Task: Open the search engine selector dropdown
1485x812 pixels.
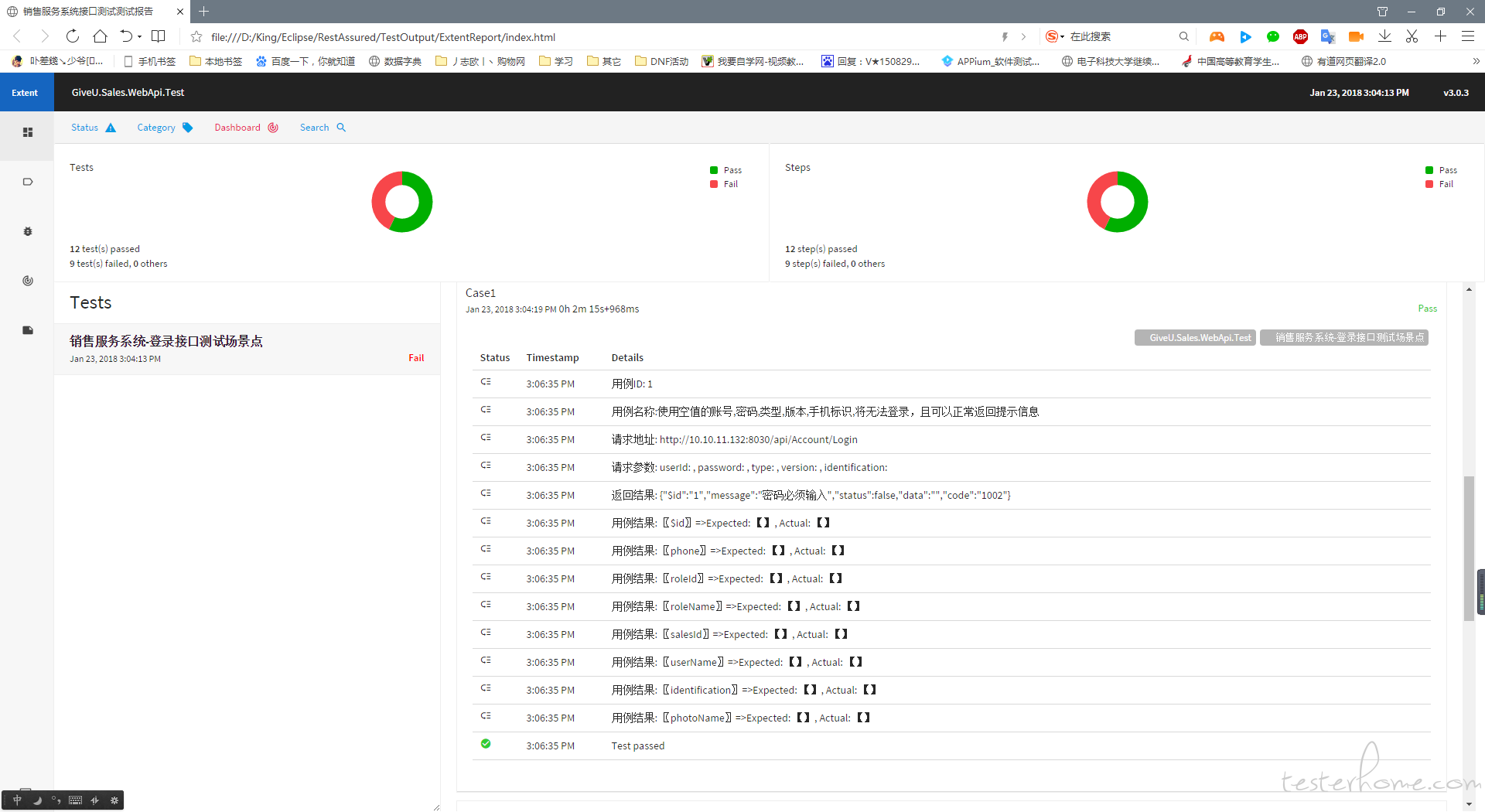Action: pyautogui.click(x=1055, y=36)
